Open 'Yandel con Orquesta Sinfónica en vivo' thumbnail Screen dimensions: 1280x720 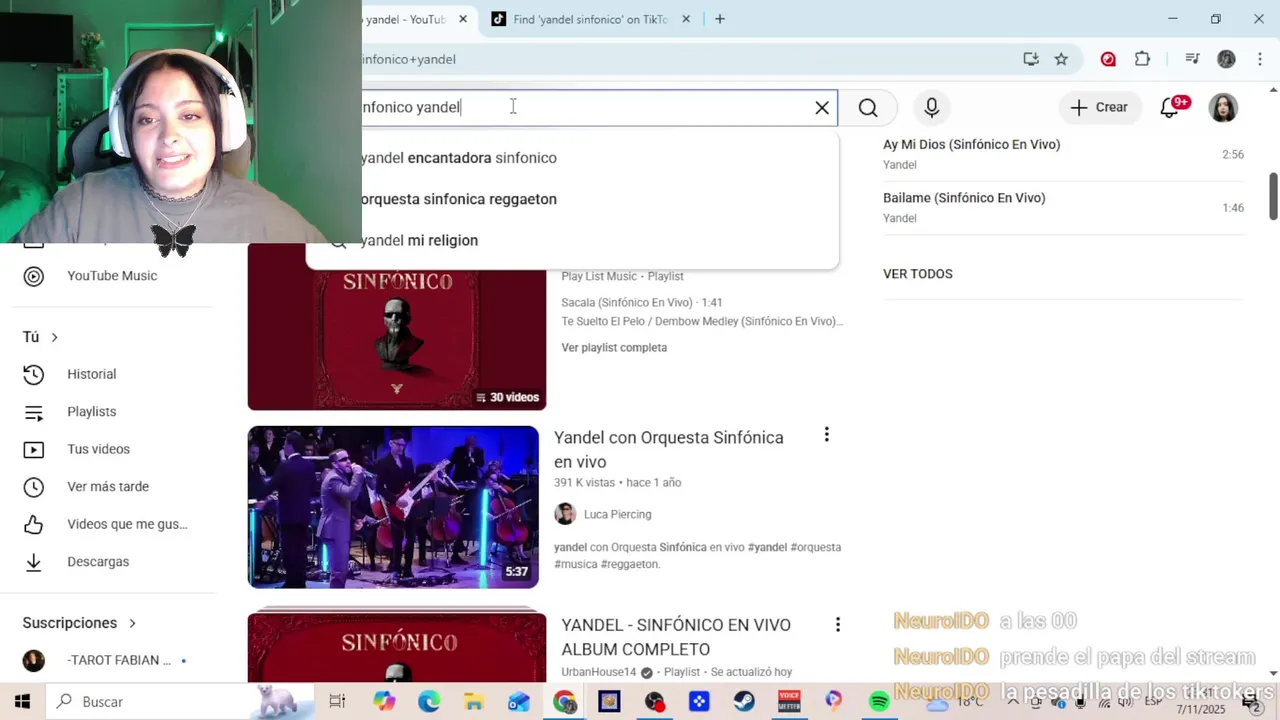[x=393, y=507]
